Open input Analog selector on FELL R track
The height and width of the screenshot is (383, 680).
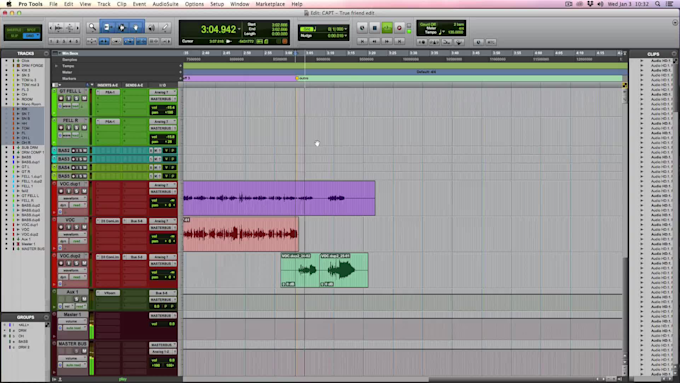(x=163, y=121)
